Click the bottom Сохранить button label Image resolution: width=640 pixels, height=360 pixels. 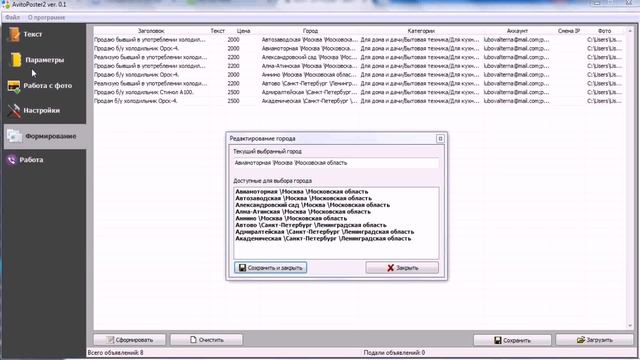[517, 340]
